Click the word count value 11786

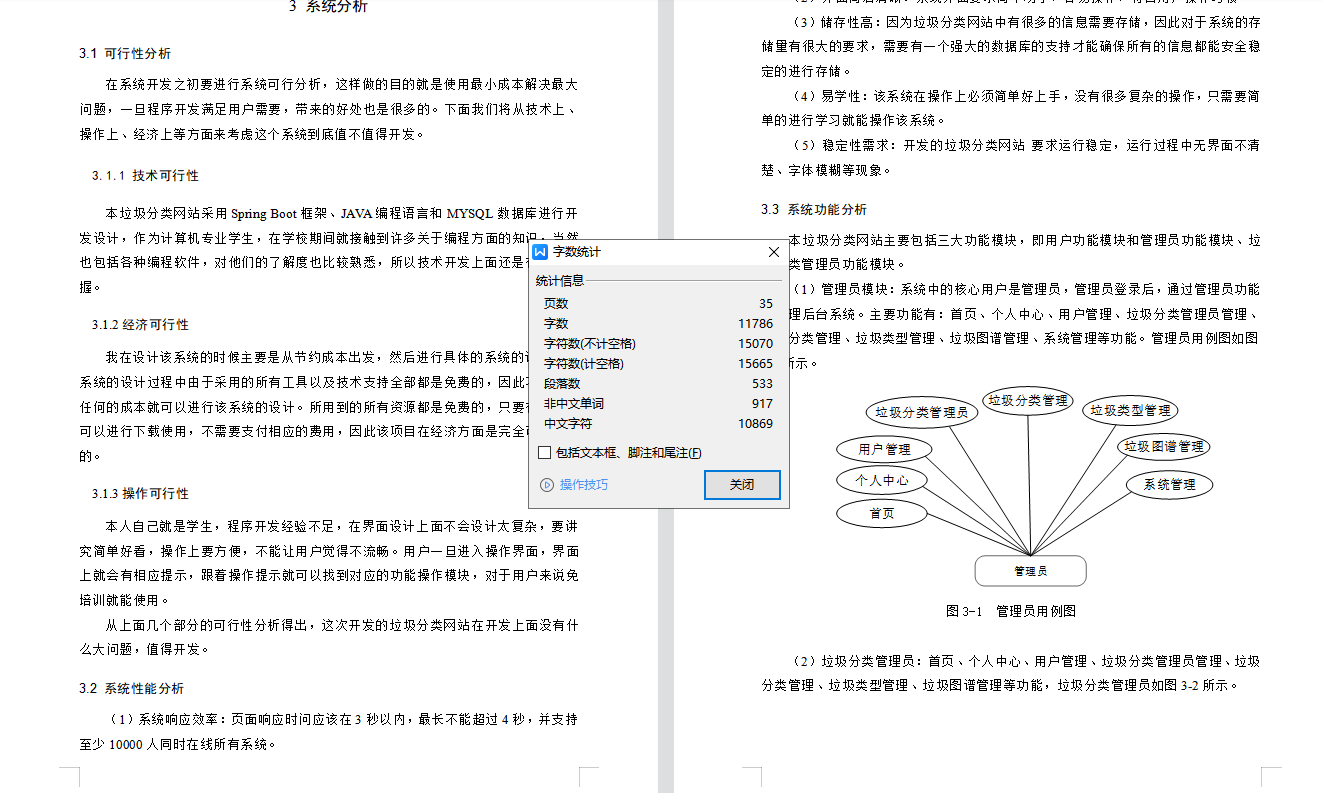[756, 323]
